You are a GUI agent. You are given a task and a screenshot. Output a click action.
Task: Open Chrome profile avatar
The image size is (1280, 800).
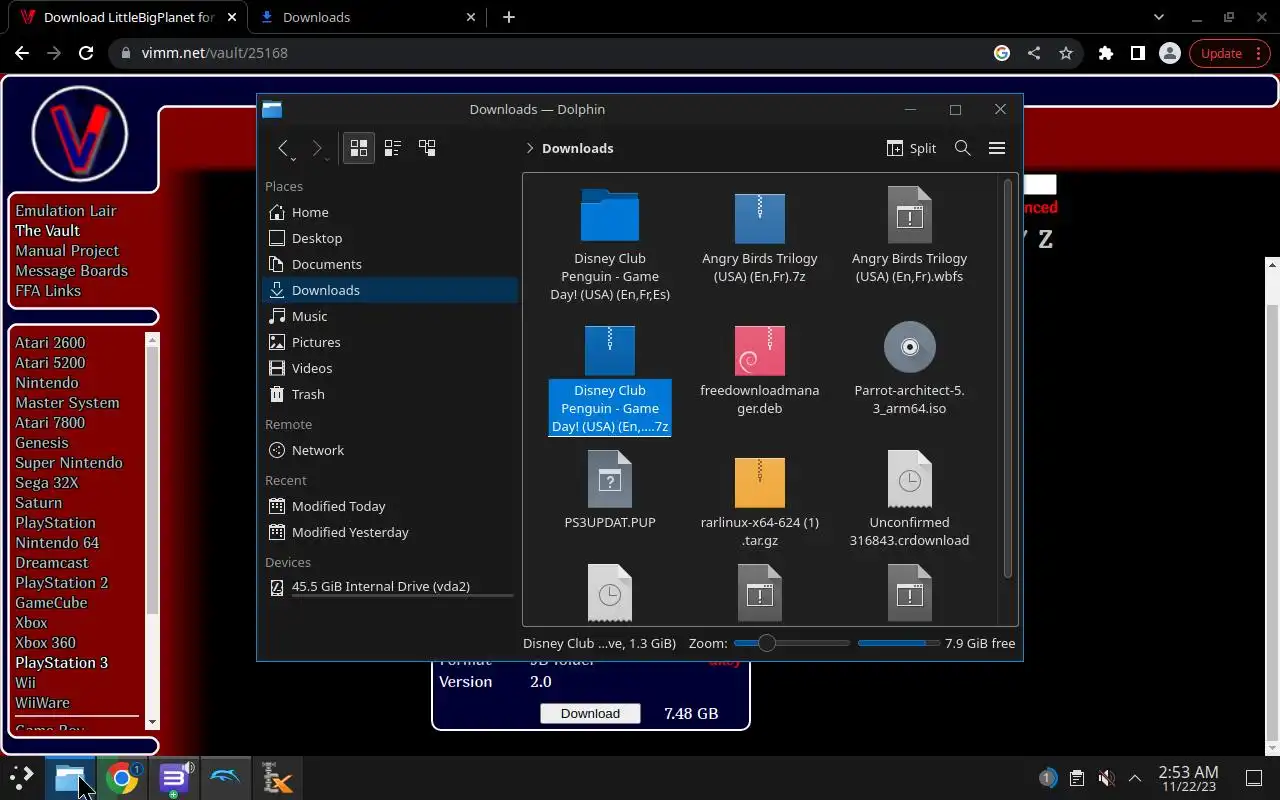(1169, 53)
